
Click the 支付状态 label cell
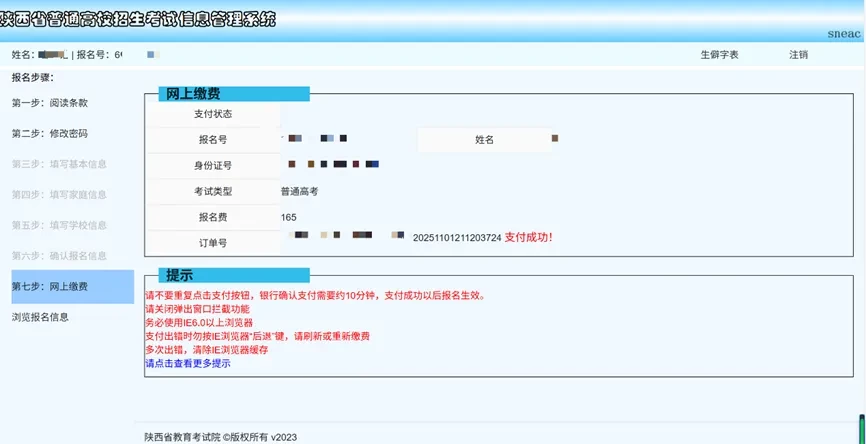[213, 114]
